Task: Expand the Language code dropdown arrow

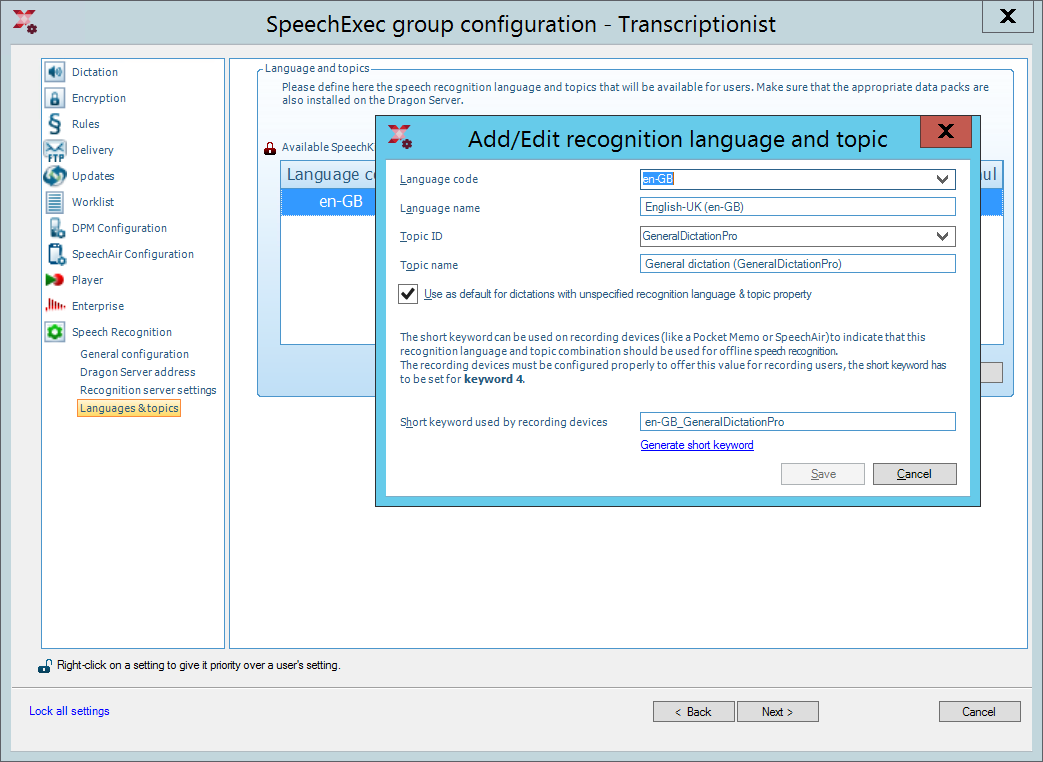Action: (942, 180)
